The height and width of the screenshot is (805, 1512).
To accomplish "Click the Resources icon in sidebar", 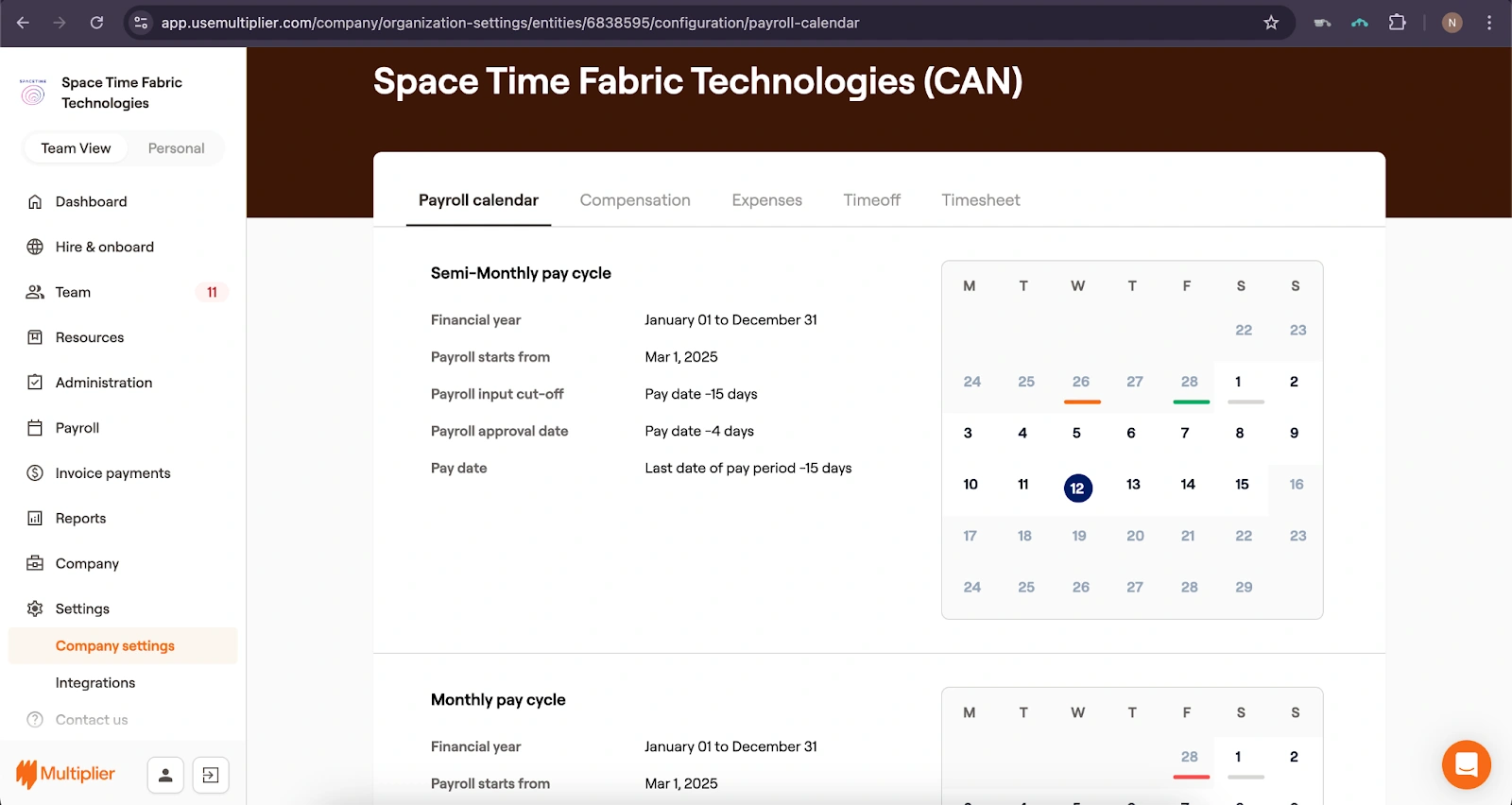I will click(35, 337).
